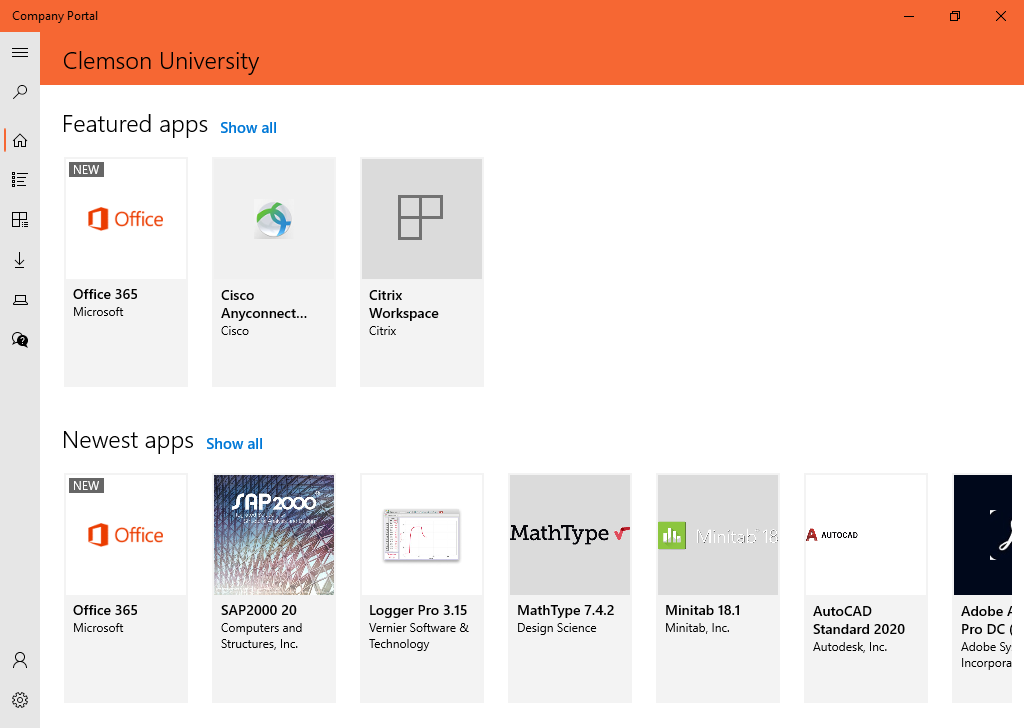The width and height of the screenshot is (1024, 728).
Task: Select SAP2000 20 app tile
Action: click(274, 587)
